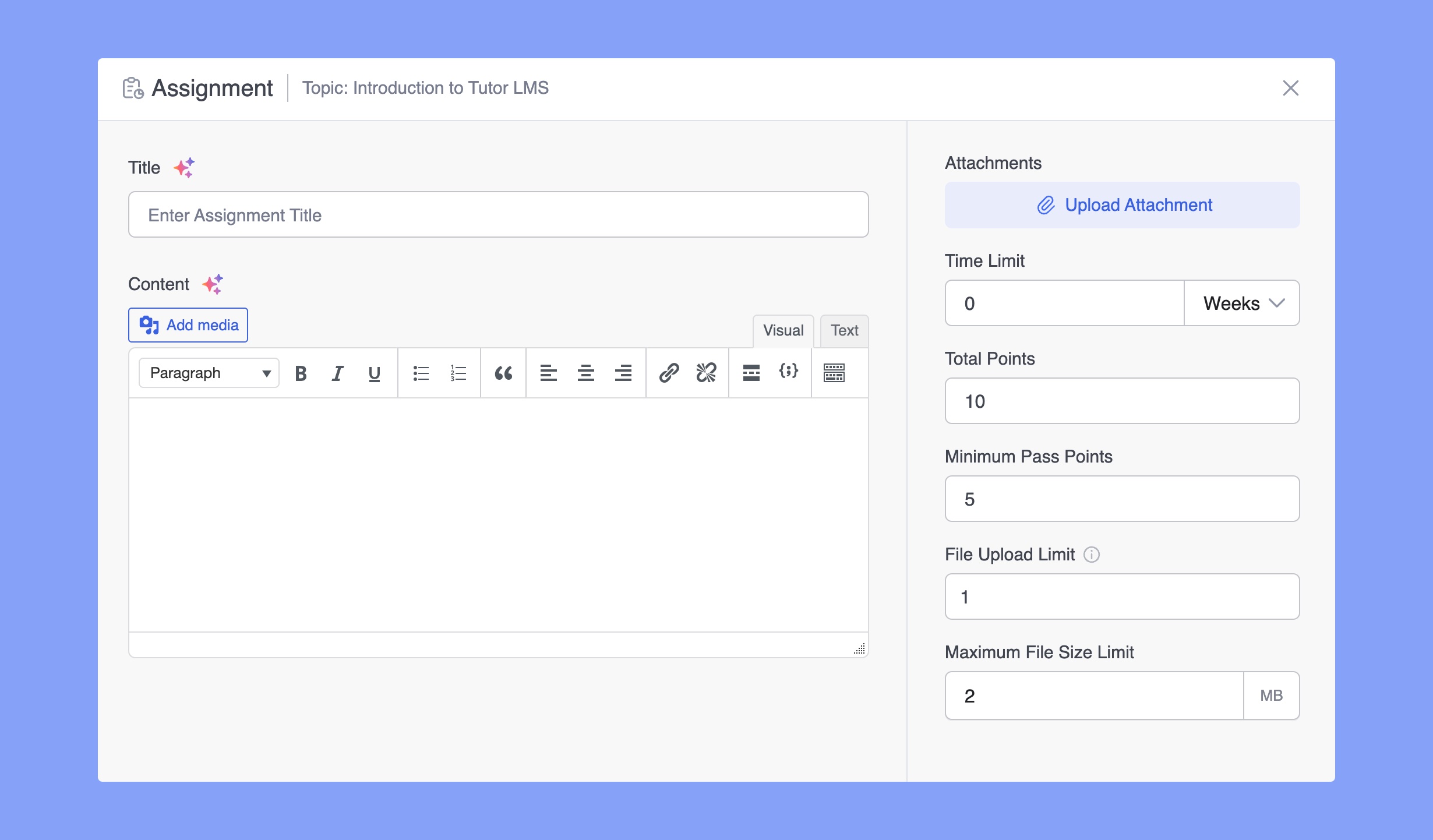Screen dimensions: 1433x840
Task: Click the Underline formatting icon
Action: (374, 372)
